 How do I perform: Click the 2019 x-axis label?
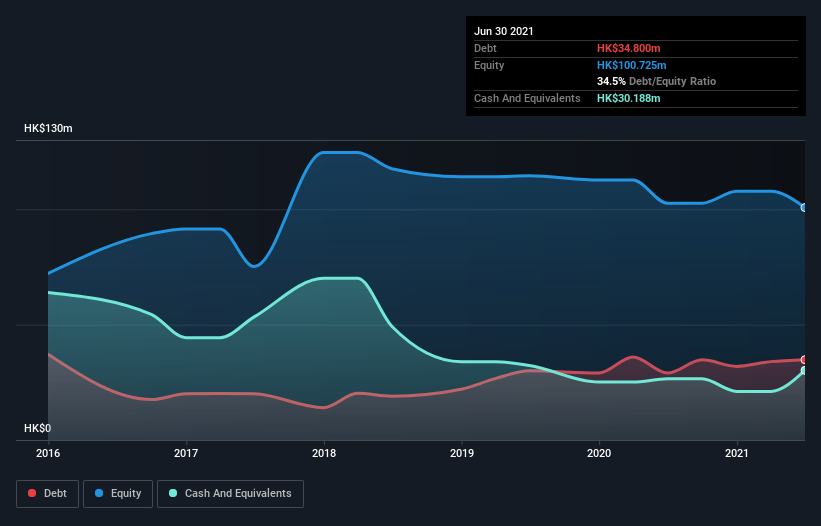pos(462,453)
